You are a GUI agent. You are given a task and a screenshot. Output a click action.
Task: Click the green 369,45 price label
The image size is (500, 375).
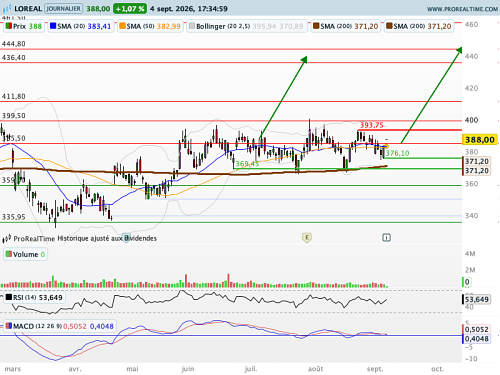coord(247,164)
